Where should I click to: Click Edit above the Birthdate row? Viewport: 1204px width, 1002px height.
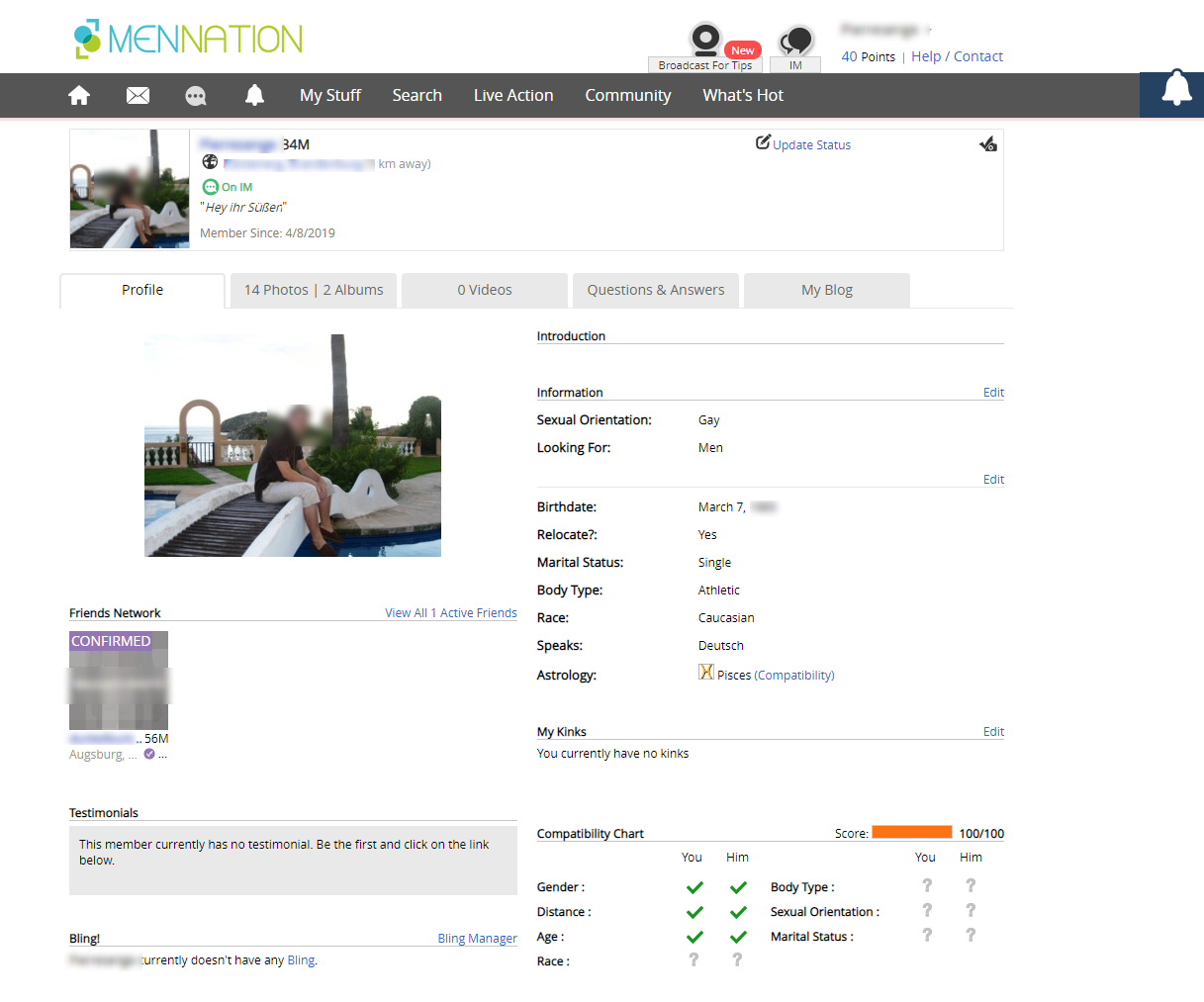(x=993, y=479)
